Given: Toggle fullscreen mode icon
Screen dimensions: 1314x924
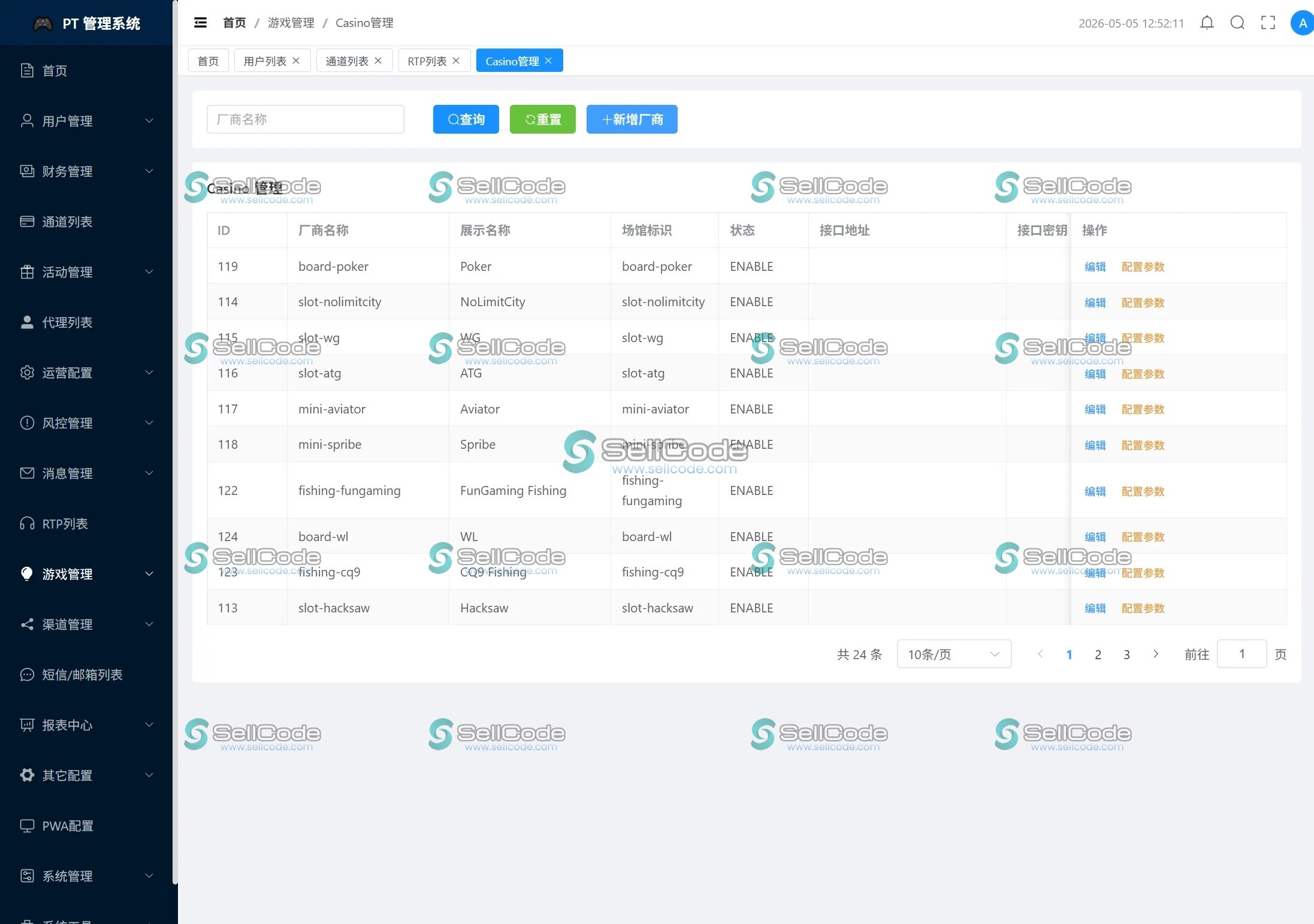Looking at the screenshot, I should coord(1268,23).
